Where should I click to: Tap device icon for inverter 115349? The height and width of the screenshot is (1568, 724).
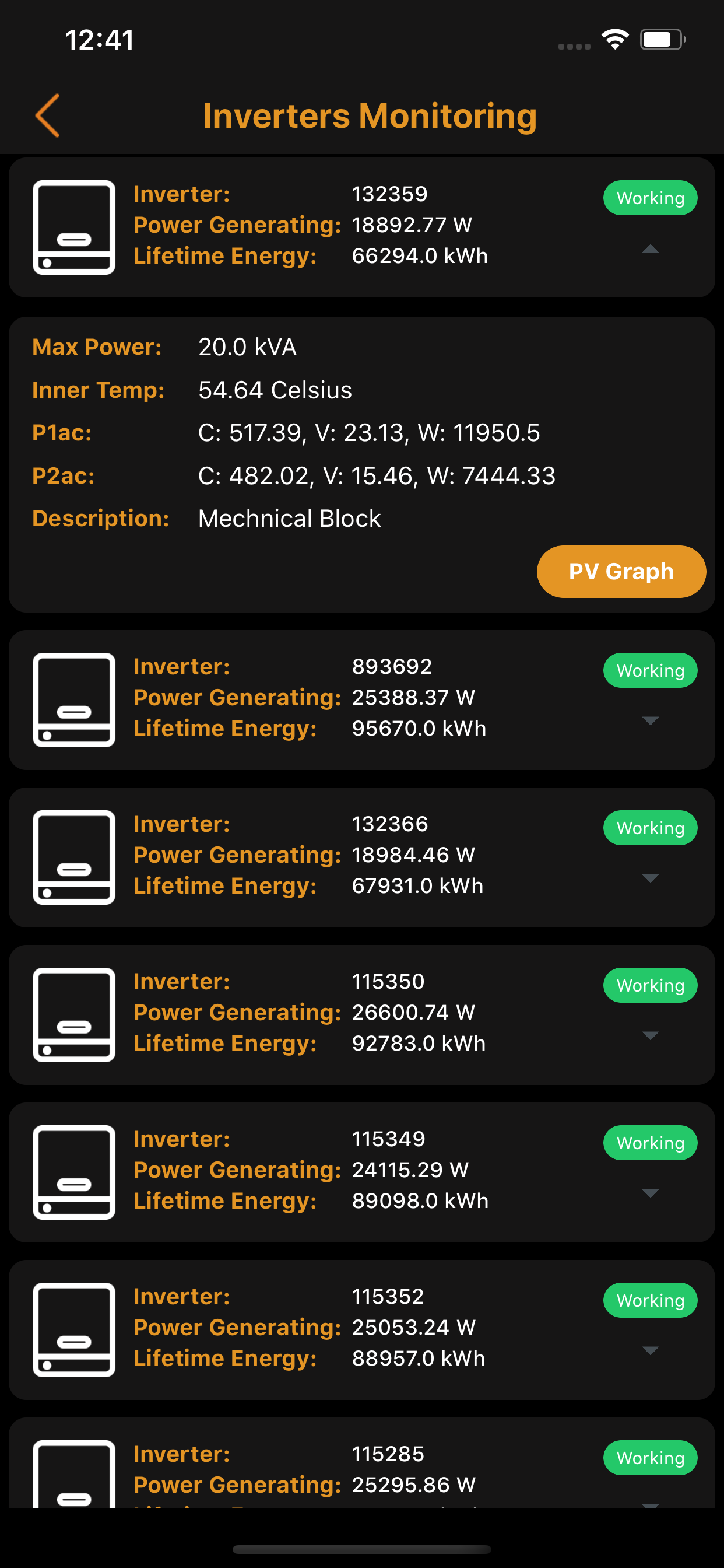(x=74, y=1172)
